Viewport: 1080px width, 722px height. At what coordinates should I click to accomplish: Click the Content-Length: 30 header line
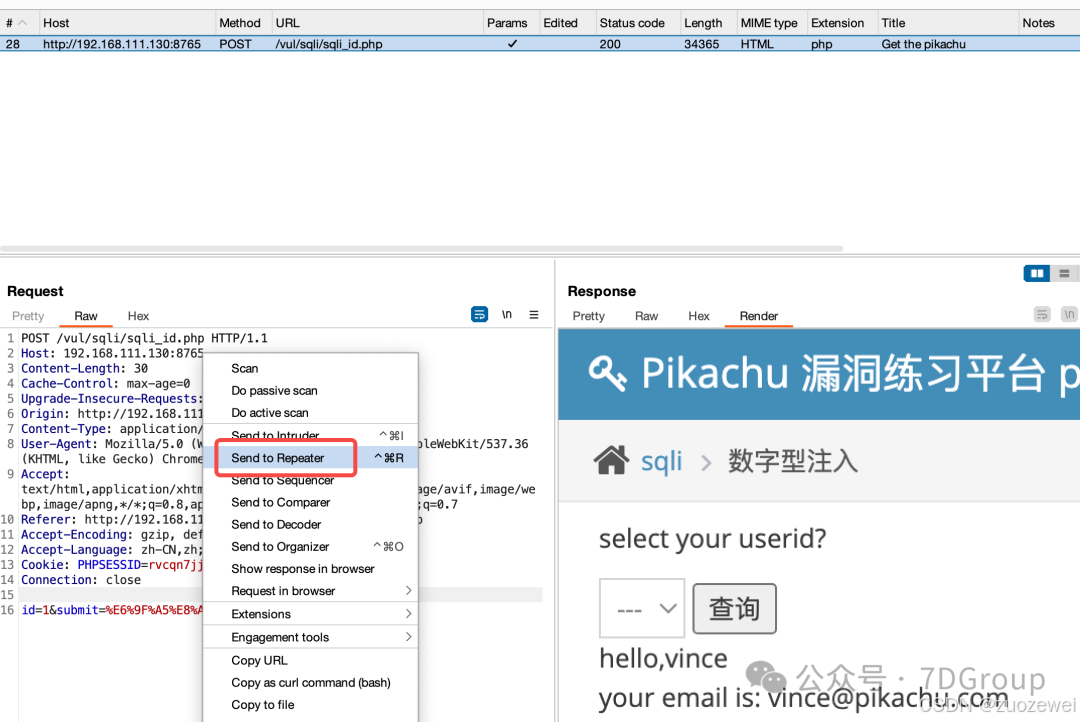coord(84,369)
